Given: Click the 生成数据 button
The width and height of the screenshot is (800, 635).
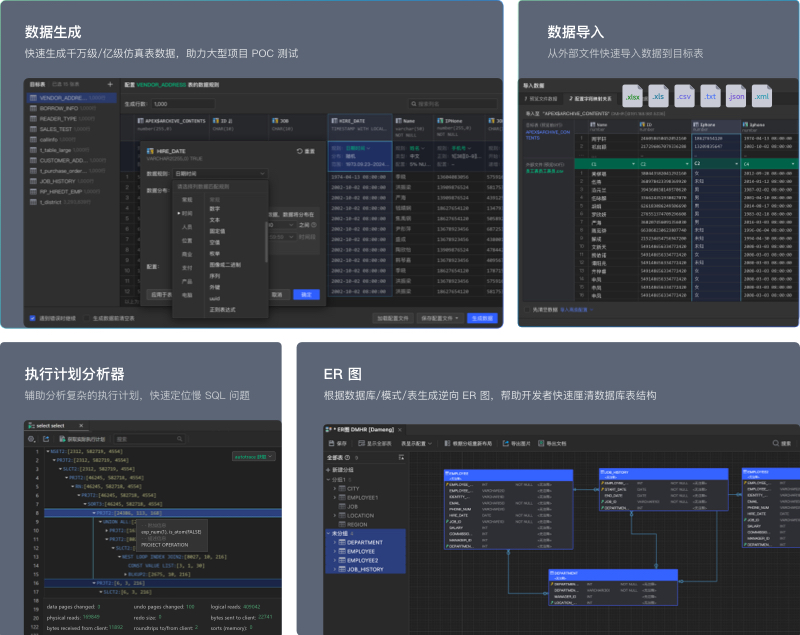Looking at the screenshot, I should [482, 318].
